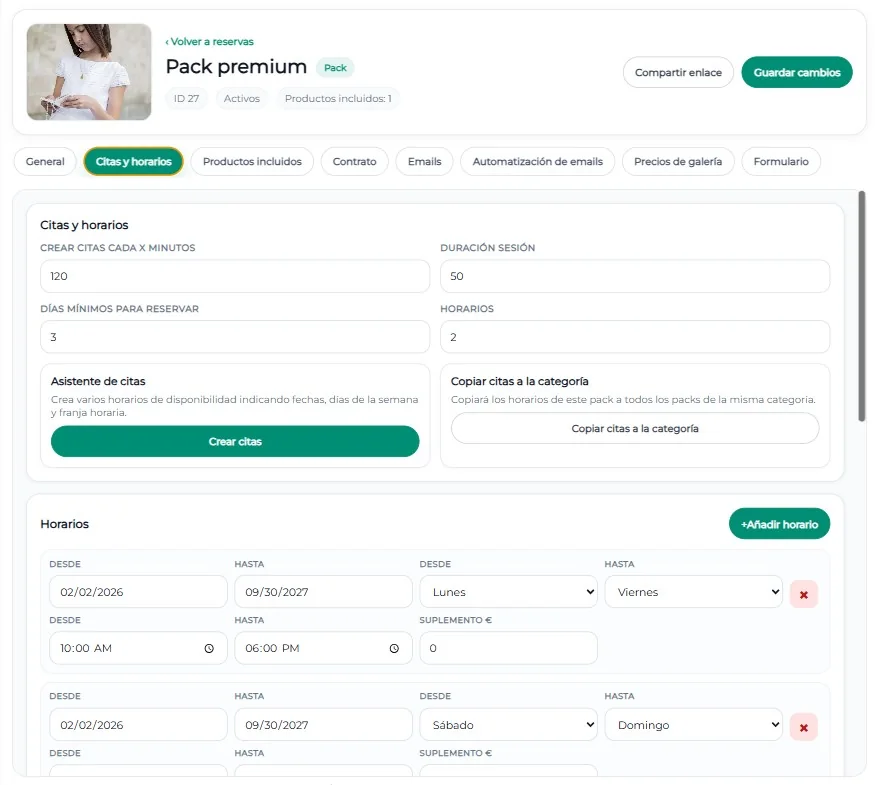Open the Domingo end-day dropdown

coord(694,725)
